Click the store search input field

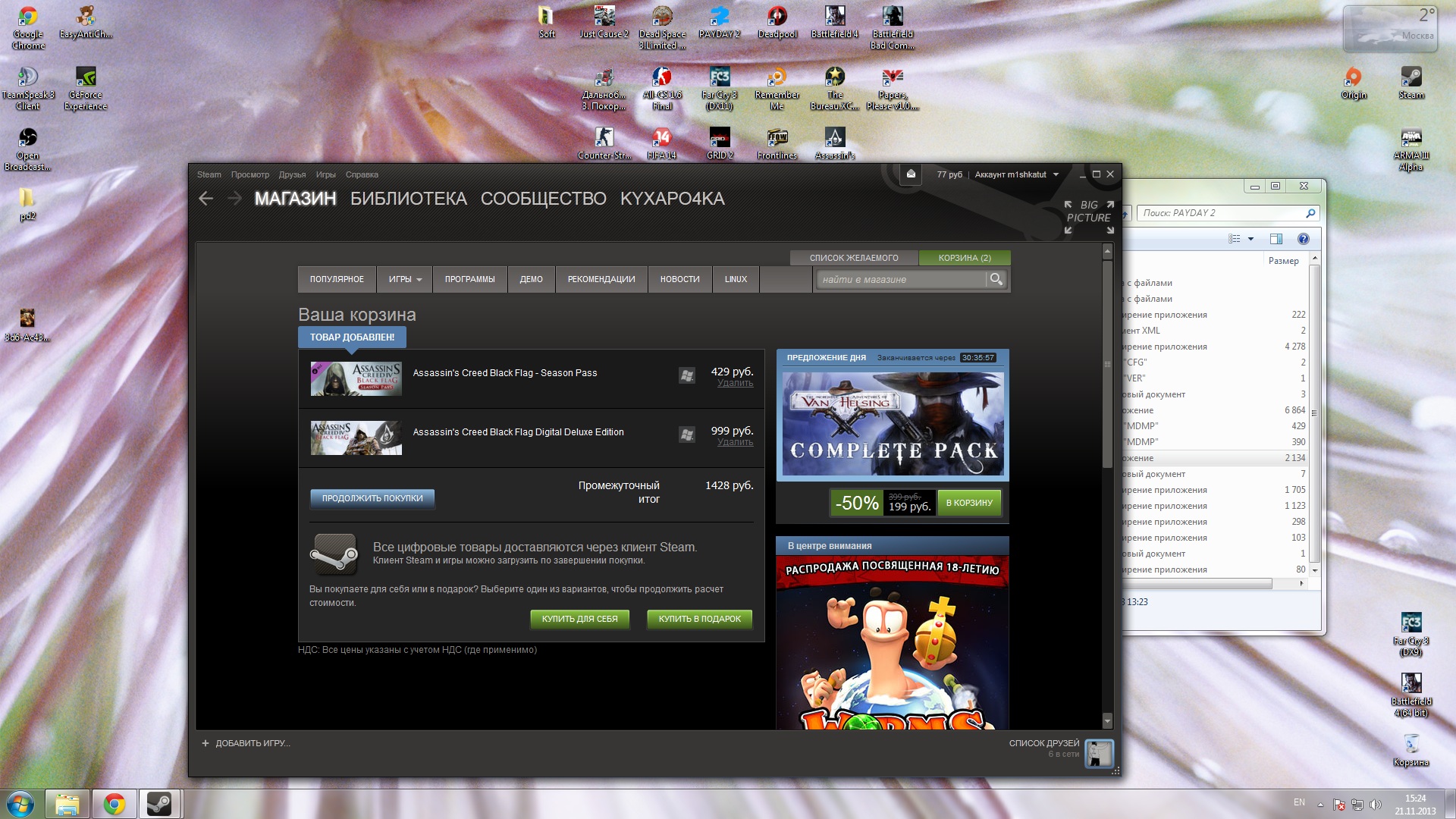pyautogui.click(x=901, y=279)
